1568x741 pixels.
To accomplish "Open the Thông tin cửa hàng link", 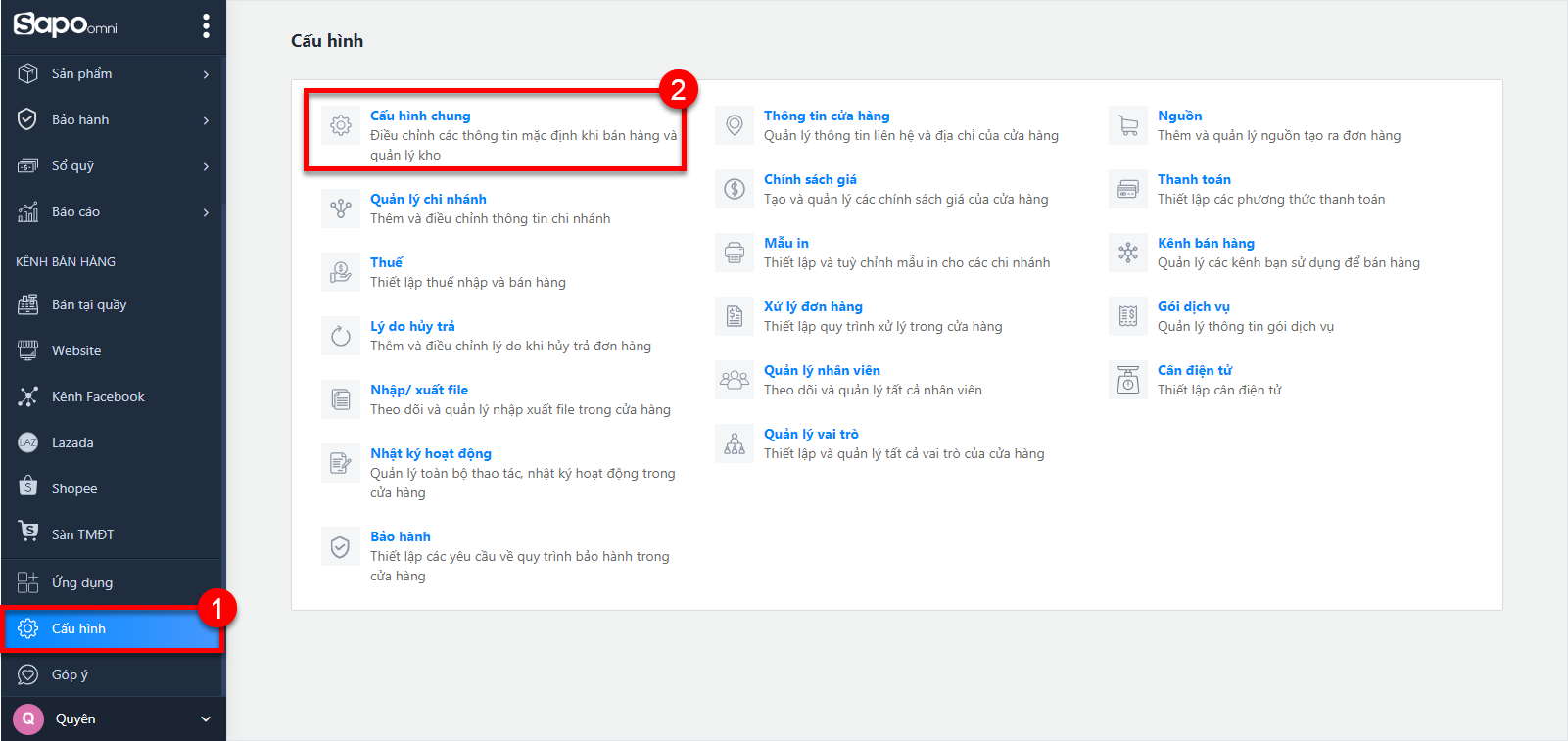I will point(827,116).
